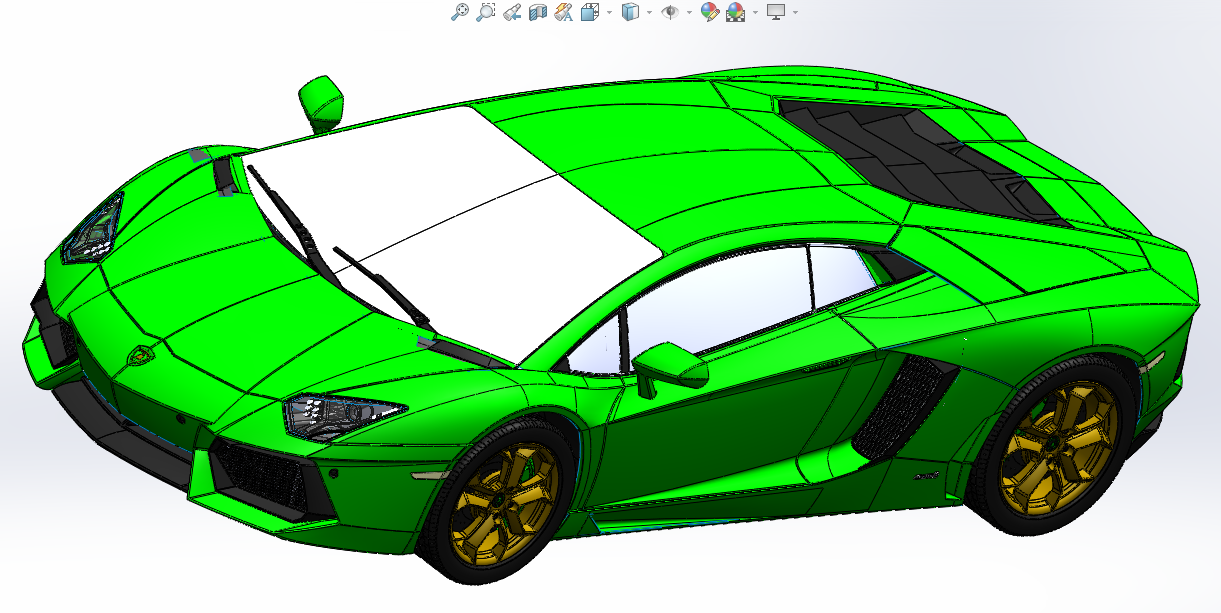Open the Display Style dropdown arrow
1221x613 pixels.
pos(649,13)
